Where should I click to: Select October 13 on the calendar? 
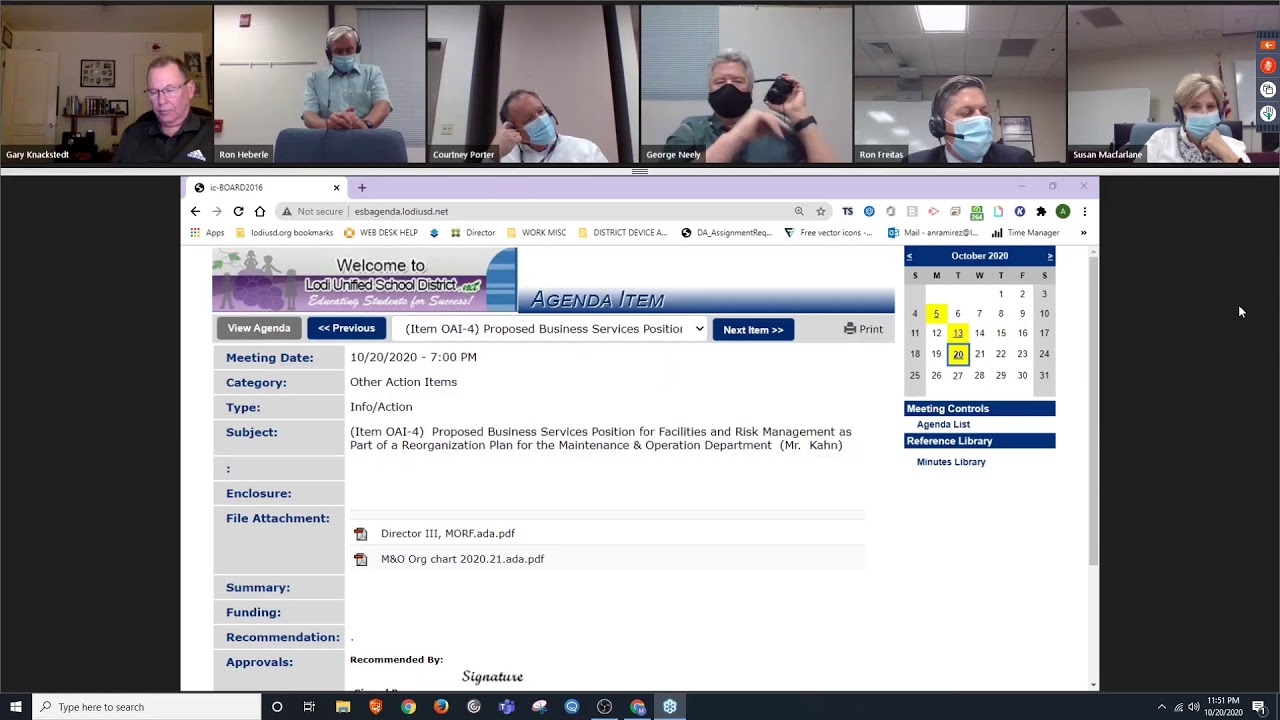click(x=958, y=333)
